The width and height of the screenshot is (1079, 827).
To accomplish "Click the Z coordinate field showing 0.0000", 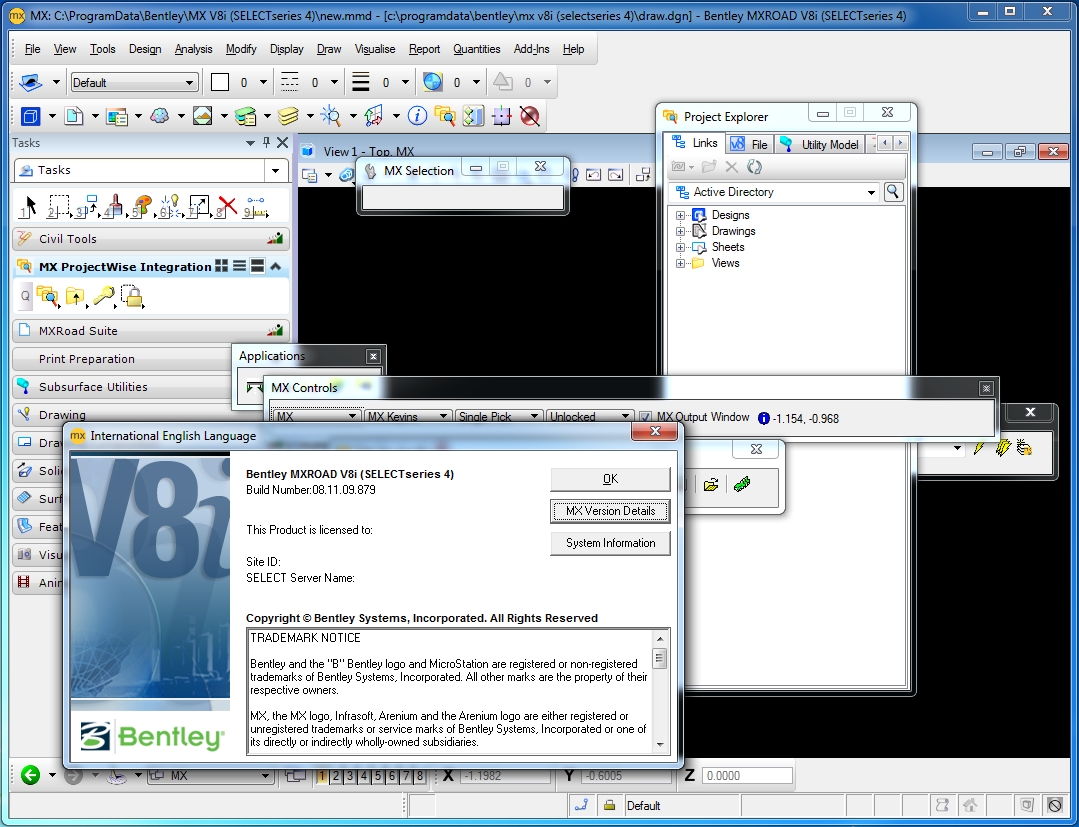I will [x=747, y=775].
